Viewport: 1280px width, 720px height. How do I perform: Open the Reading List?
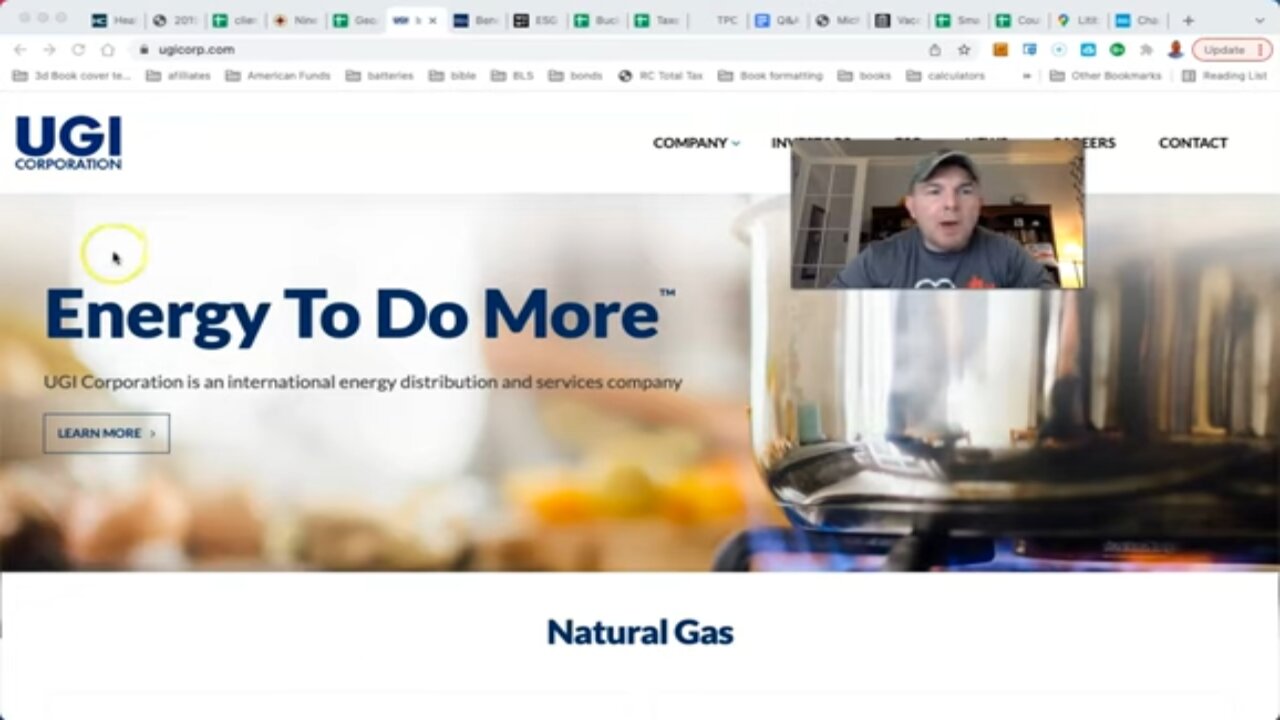point(1224,76)
